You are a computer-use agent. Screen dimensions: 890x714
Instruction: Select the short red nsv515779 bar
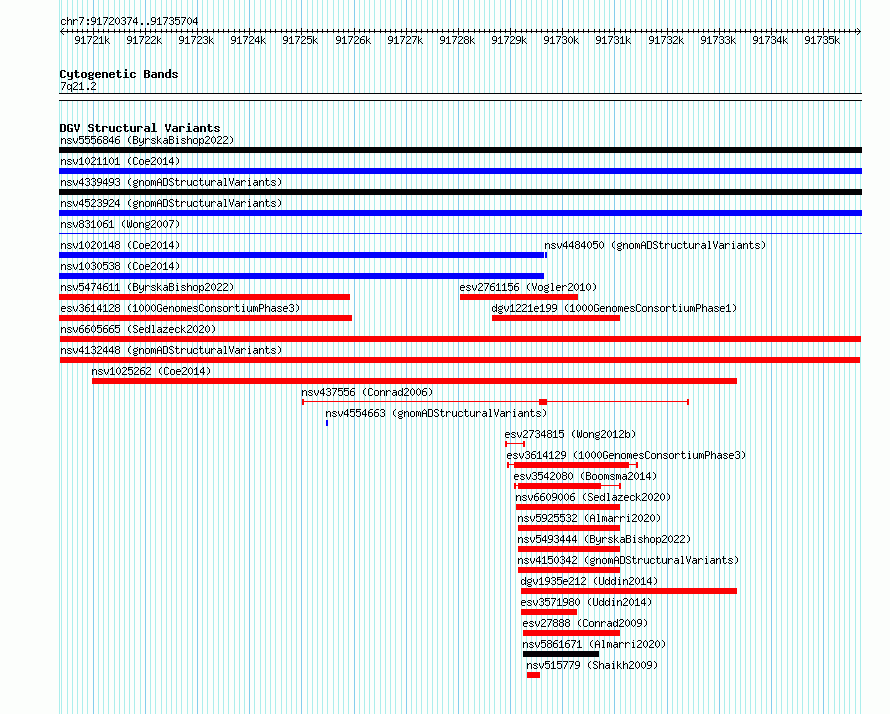pos(533,675)
